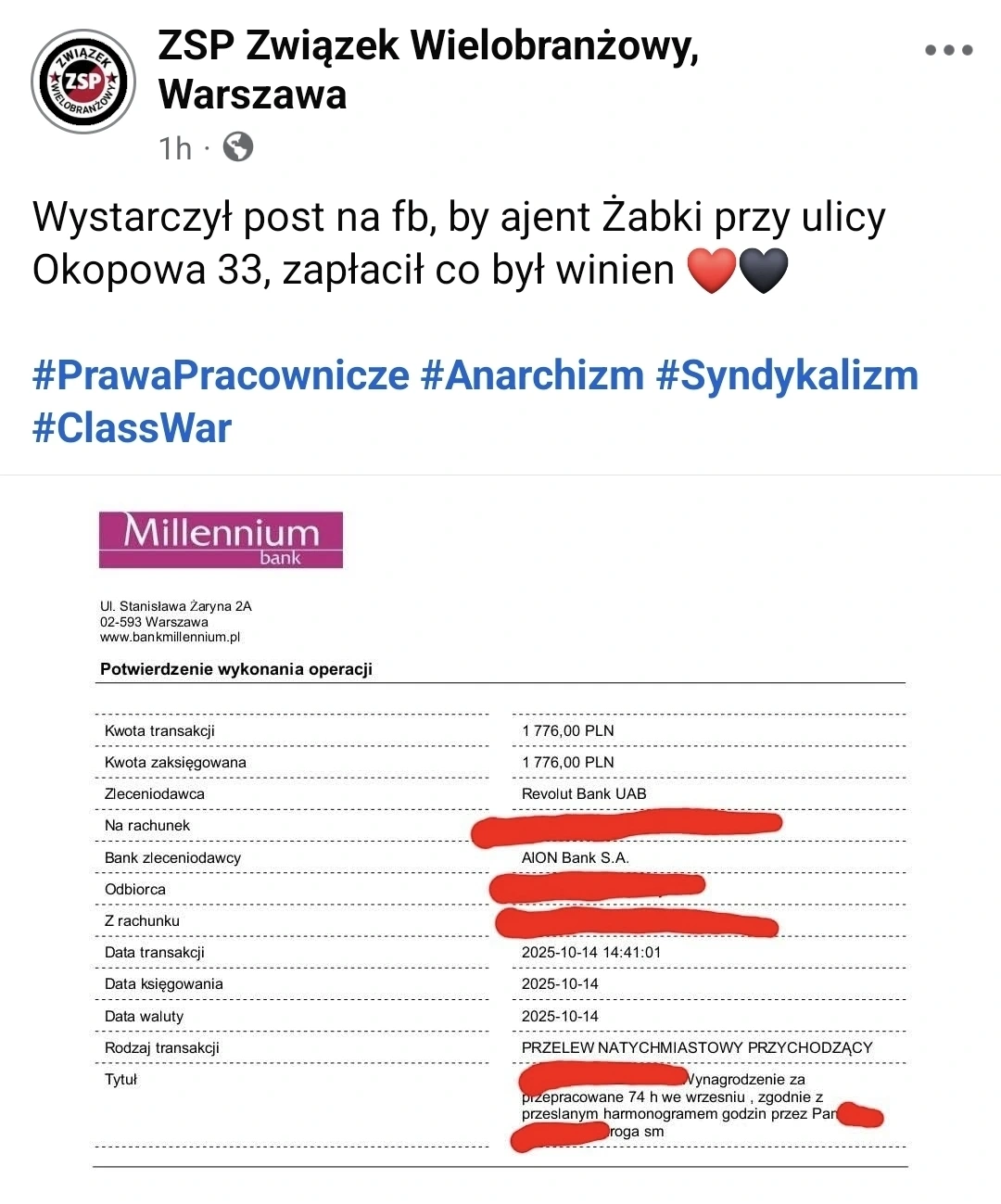Click the Millennium bank logo

(221, 539)
